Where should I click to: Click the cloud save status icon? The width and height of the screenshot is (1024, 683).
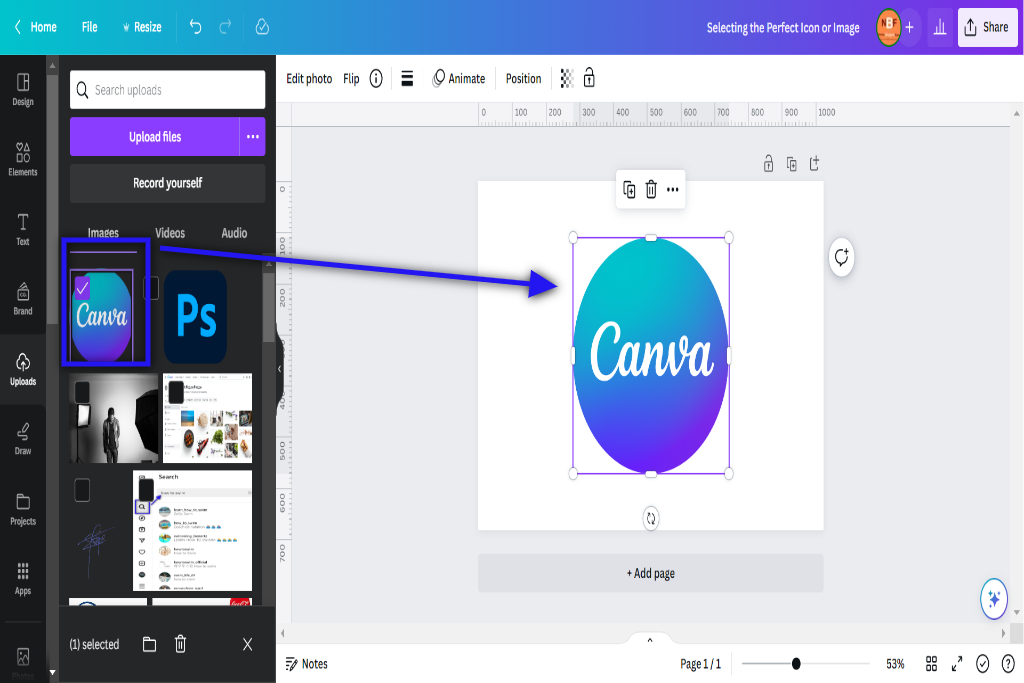pyautogui.click(x=262, y=27)
